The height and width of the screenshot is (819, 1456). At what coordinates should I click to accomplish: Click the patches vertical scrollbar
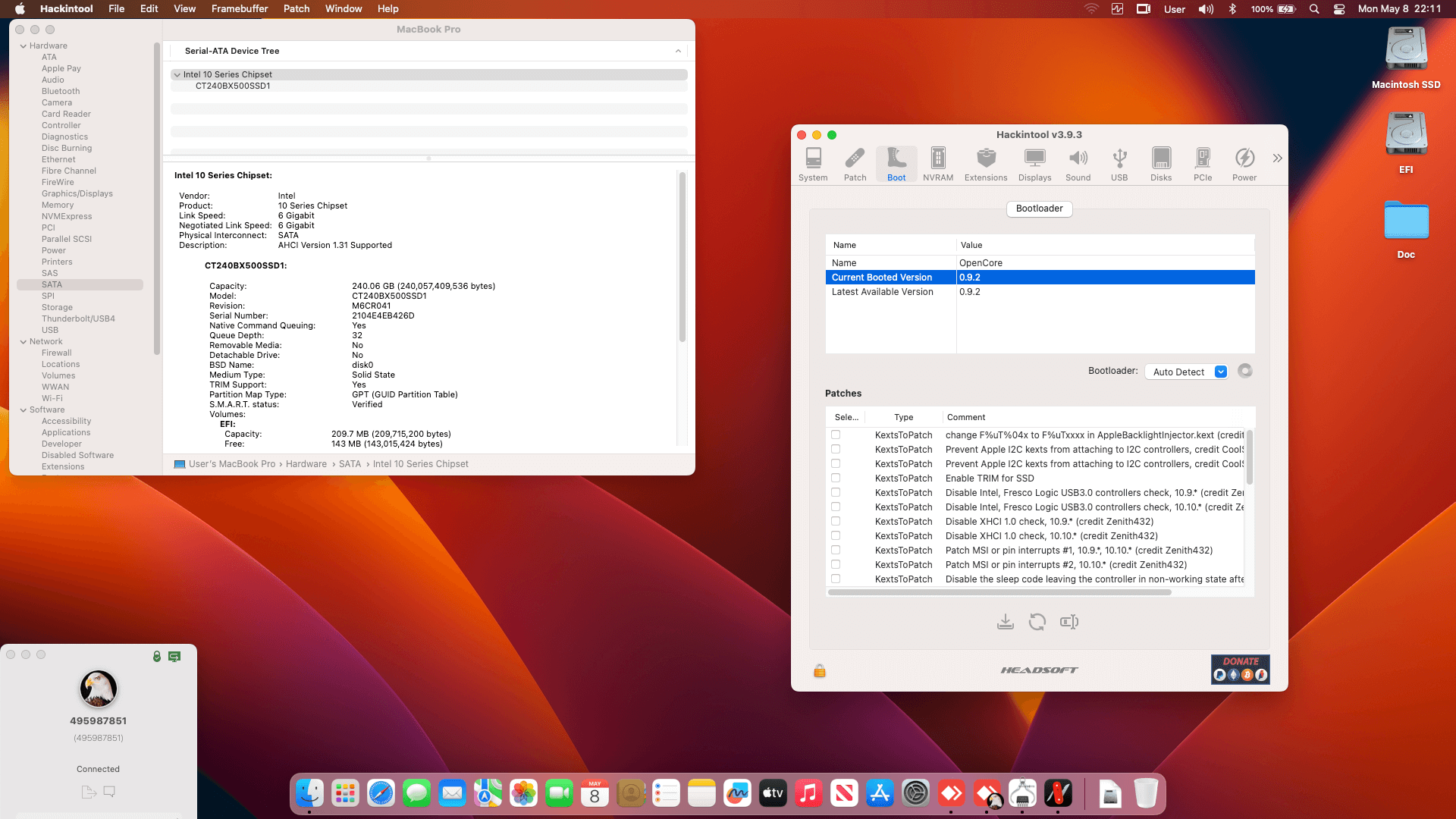(x=1249, y=457)
